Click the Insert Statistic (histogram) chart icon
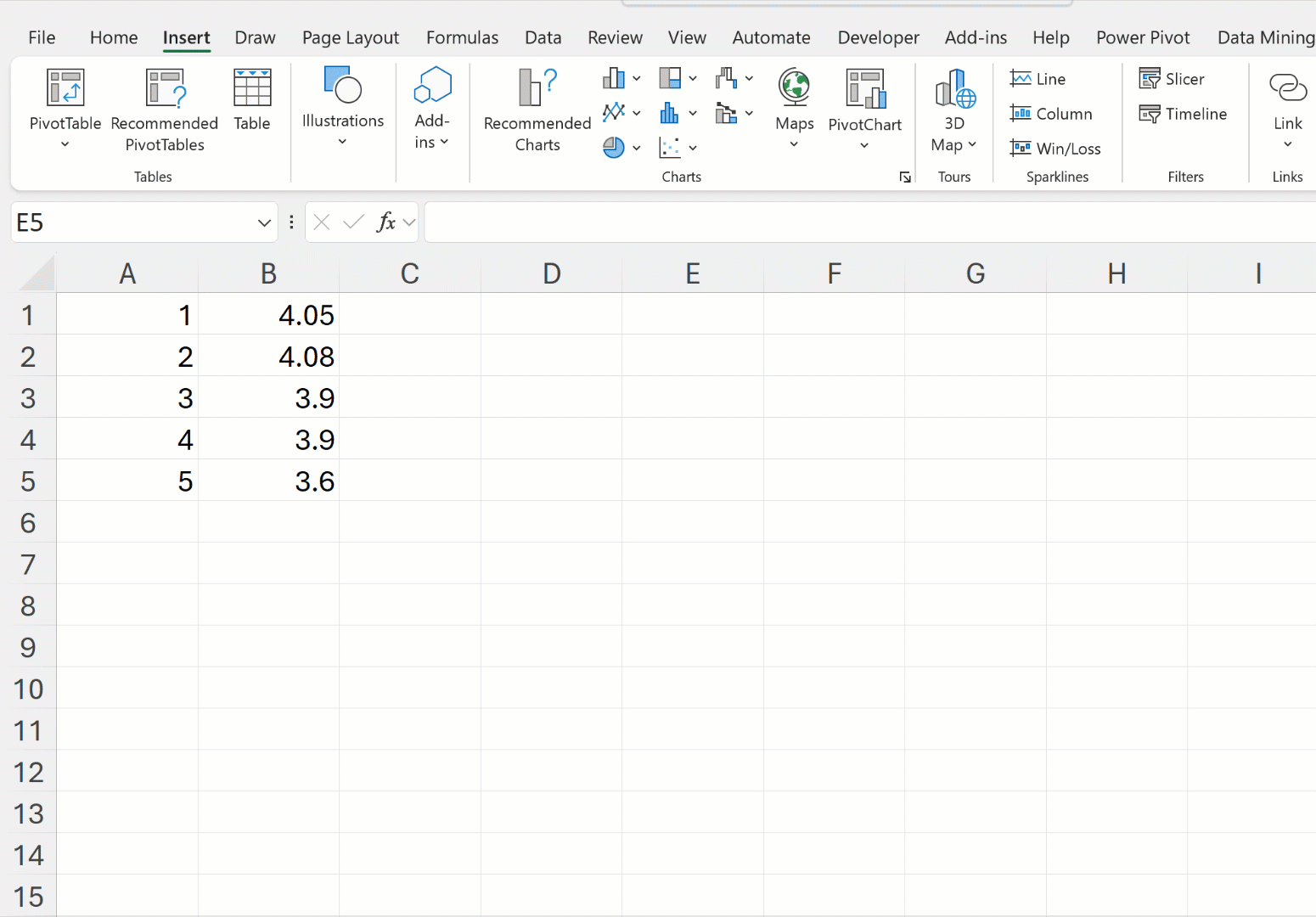 click(x=670, y=112)
